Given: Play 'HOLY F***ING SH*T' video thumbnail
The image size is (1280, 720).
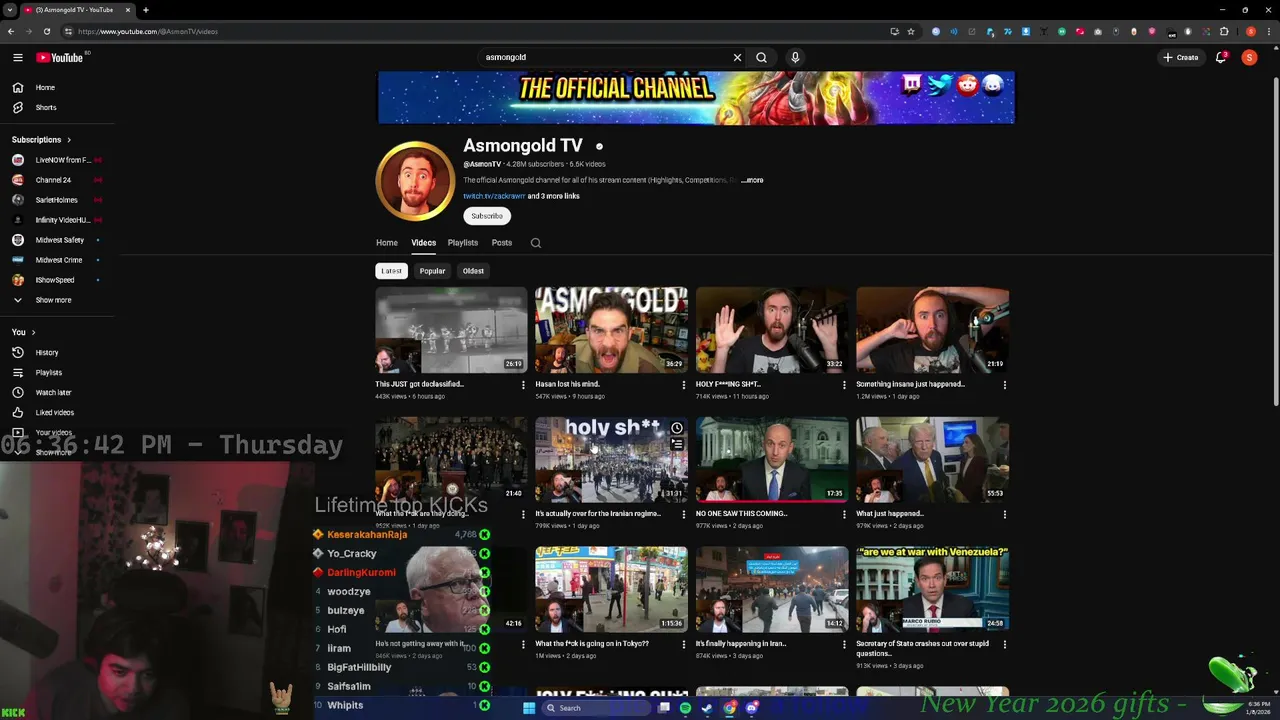Looking at the screenshot, I should (x=772, y=330).
